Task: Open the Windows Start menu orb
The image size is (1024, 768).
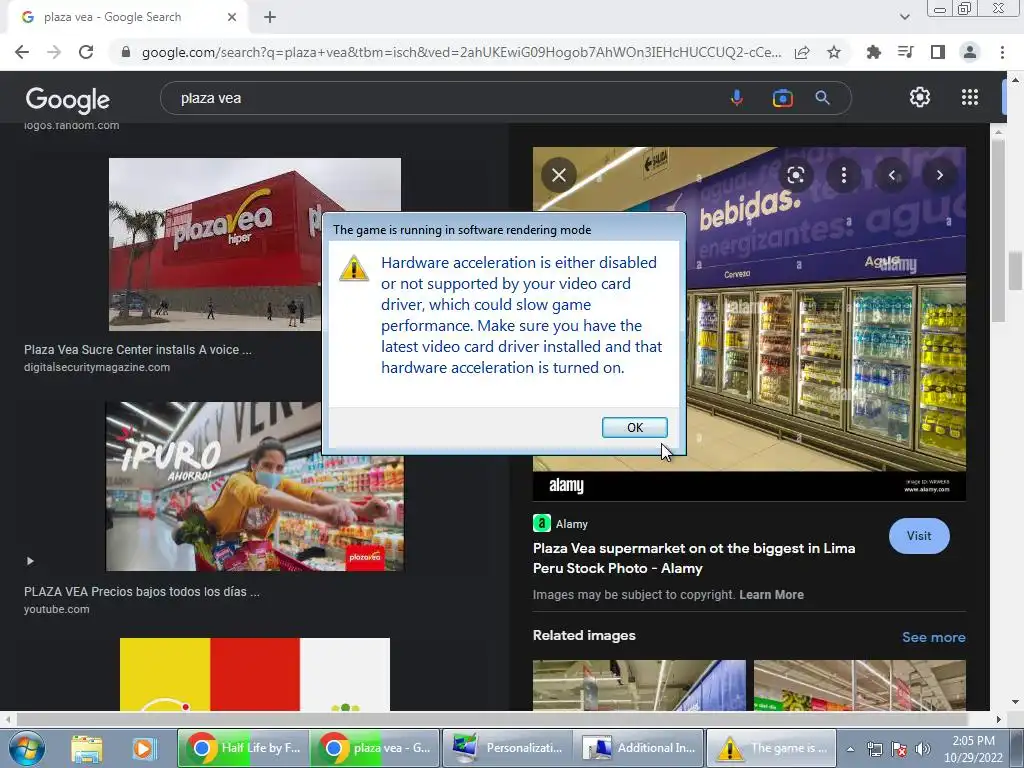Action: pyautogui.click(x=27, y=748)
